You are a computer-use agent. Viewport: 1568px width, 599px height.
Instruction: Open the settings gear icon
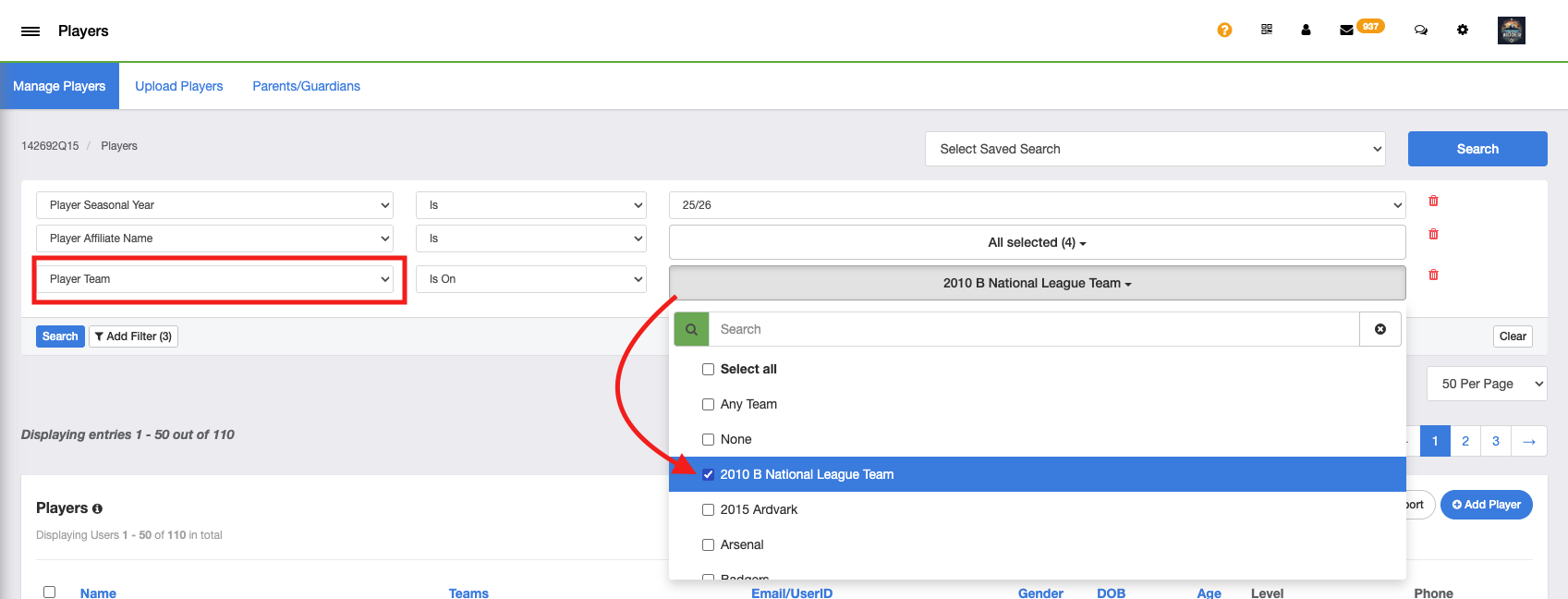click(x=1463, y=31)
